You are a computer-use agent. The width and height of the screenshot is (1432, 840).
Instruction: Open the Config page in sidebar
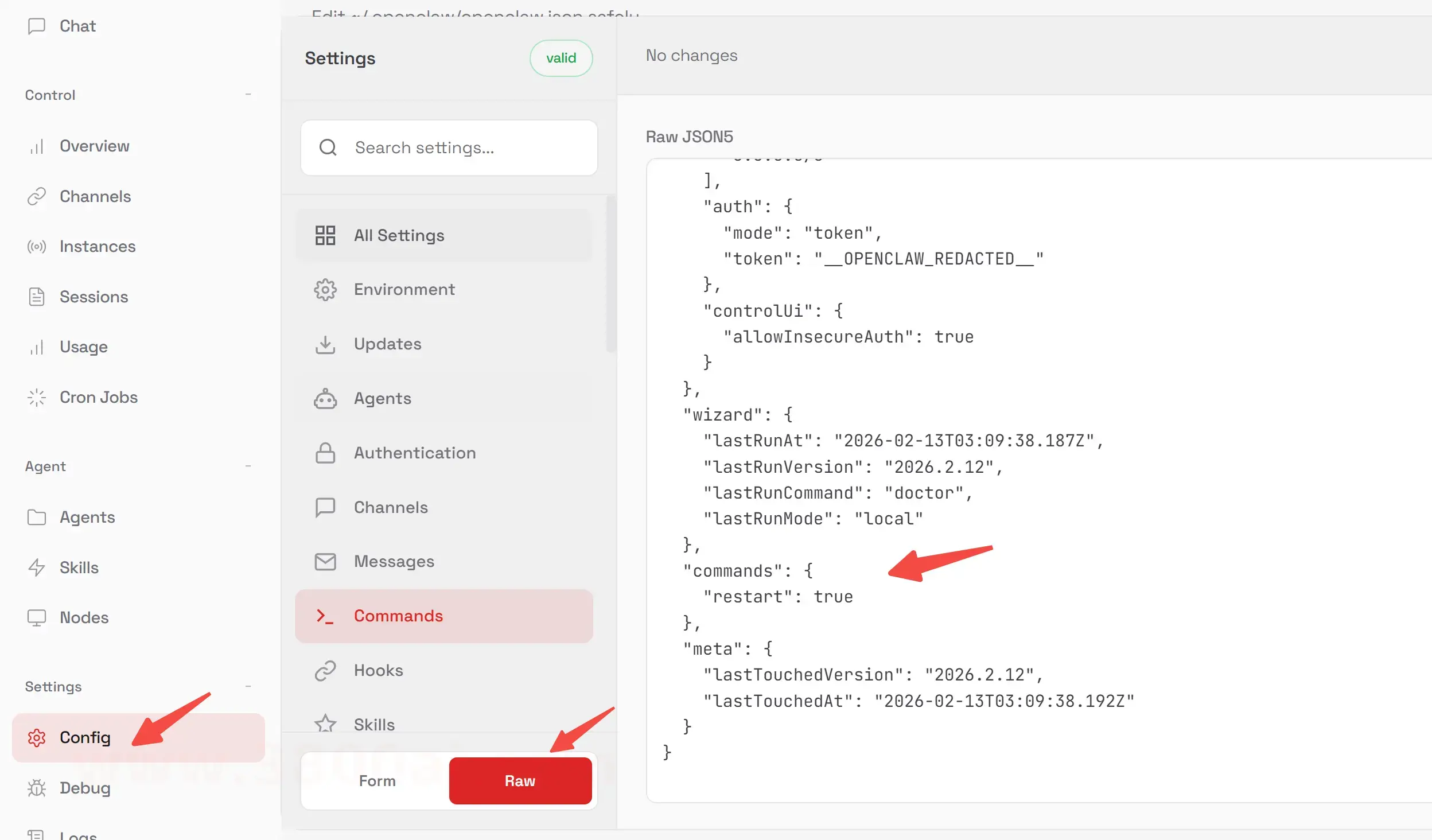85,738
